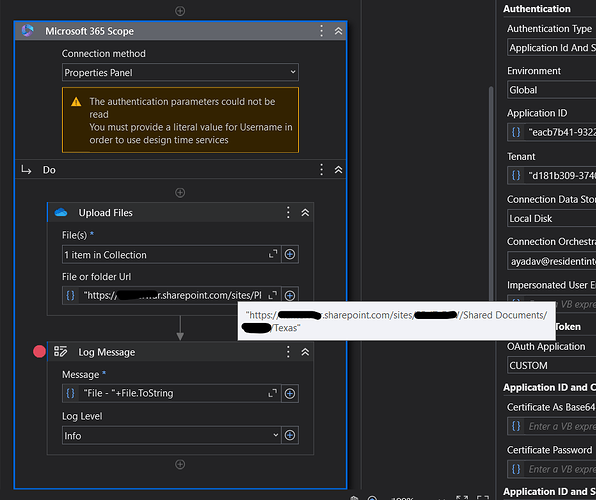This screenshot has width=596, height=500.
Task: Expand the File(s) collection editor
Action: pyautogui.click(x=273, y=254)
